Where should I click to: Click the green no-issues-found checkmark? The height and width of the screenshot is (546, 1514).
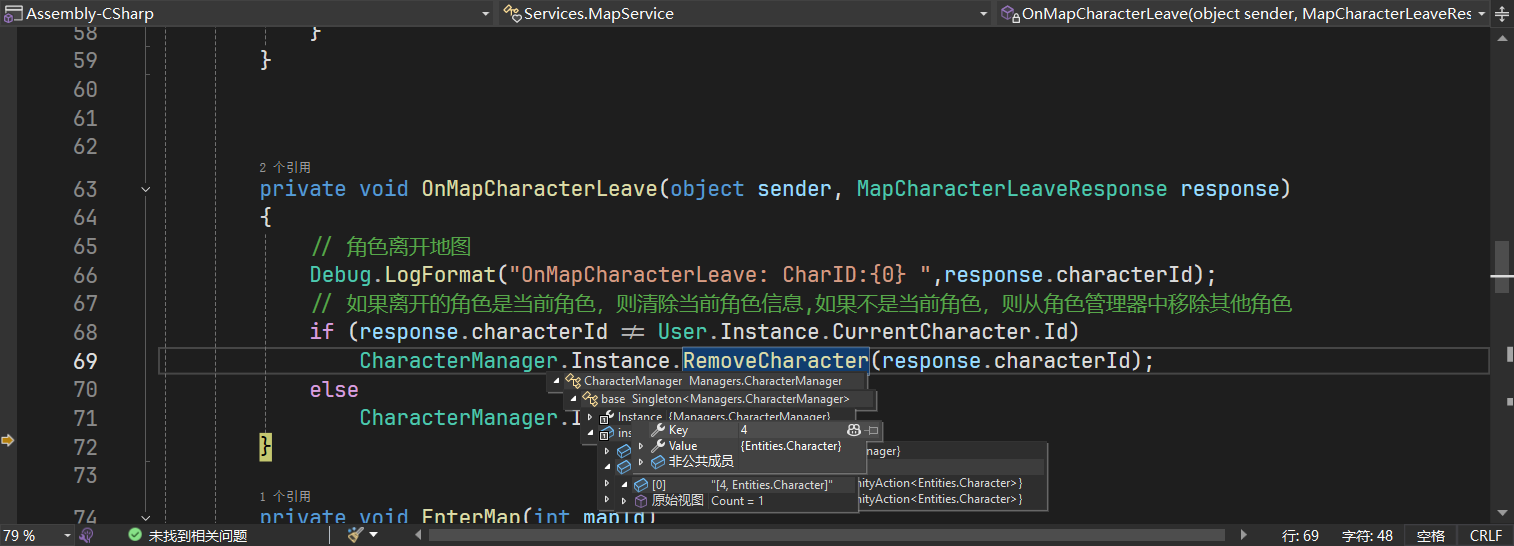[135, 535]
